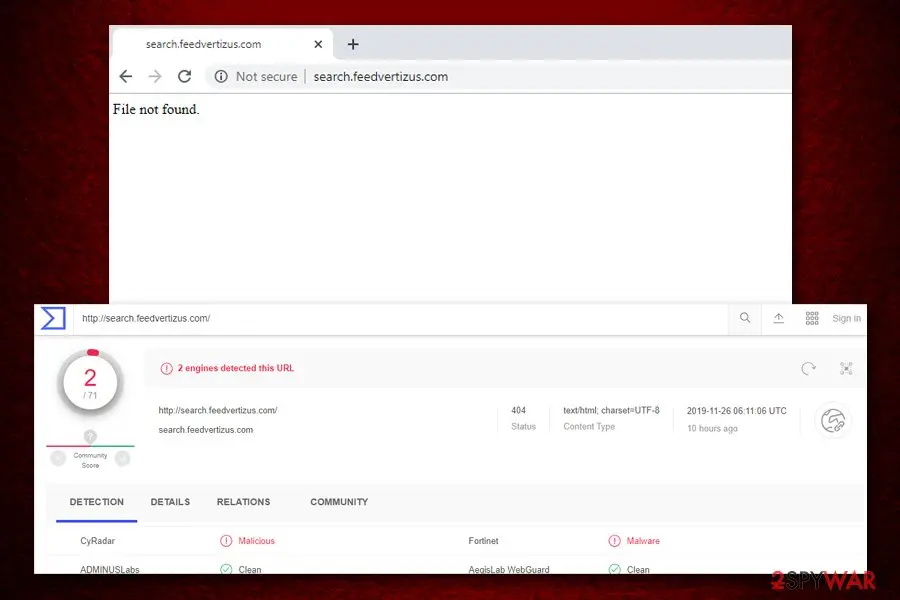Open the VirusTotal home logo
Viewport: 900px width, 600px height.
click(x=53, y=318)
